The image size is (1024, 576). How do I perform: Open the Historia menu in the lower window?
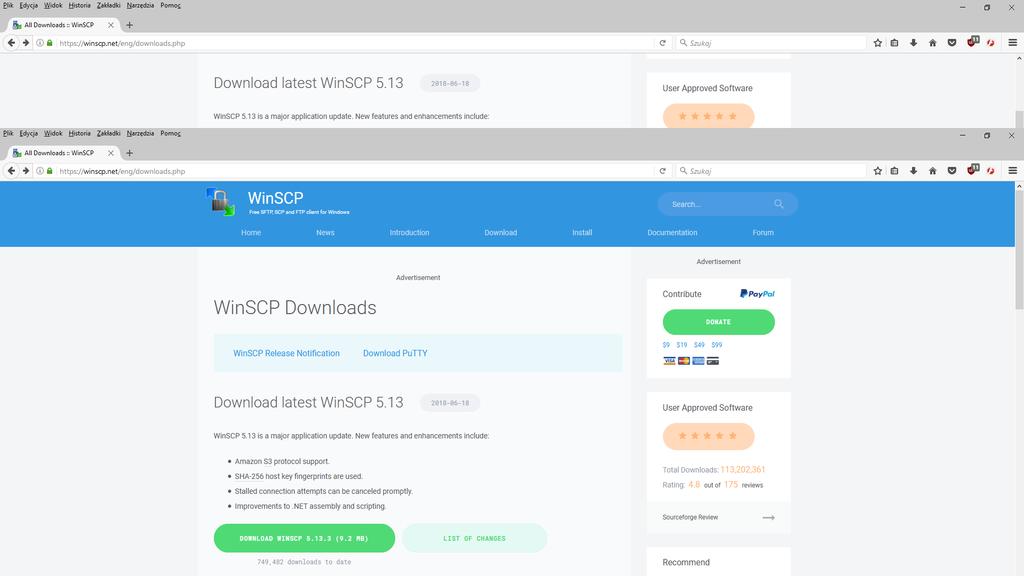click(80, 133)
